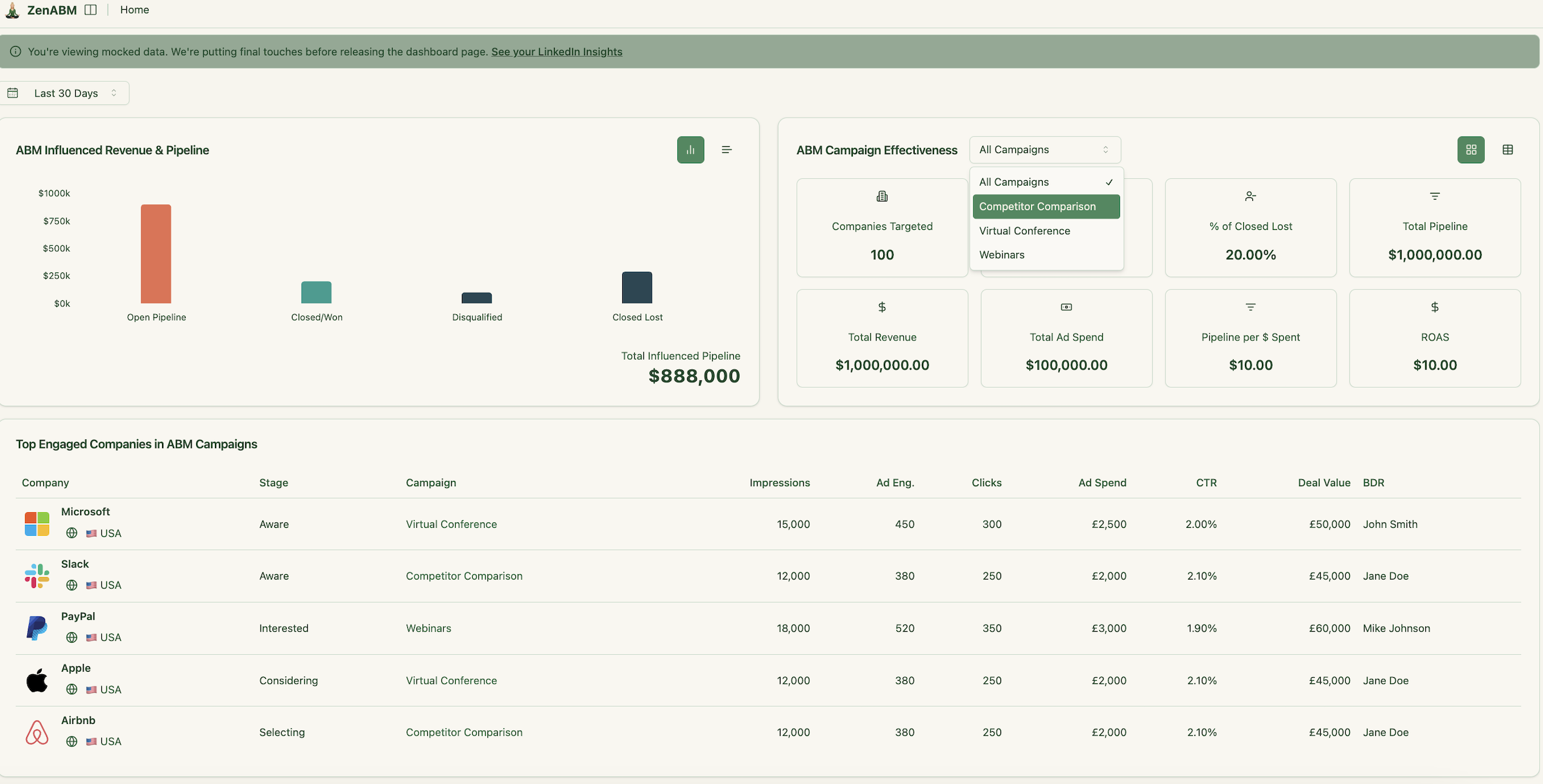Toggle the sidebar panel next to ZenABM
The height and width of the screenshot is (784, 1543).
[90, 10]
